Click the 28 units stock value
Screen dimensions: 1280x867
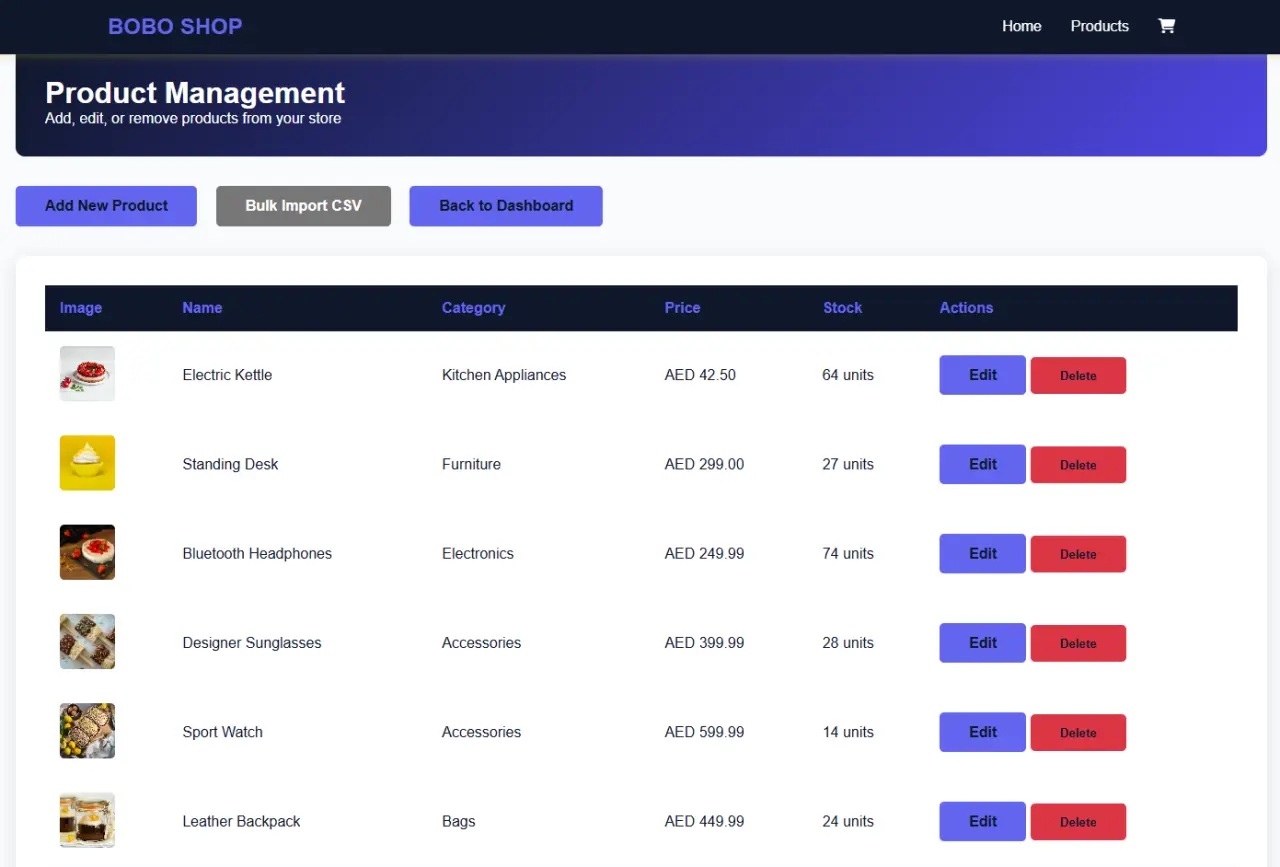[848, 643]
